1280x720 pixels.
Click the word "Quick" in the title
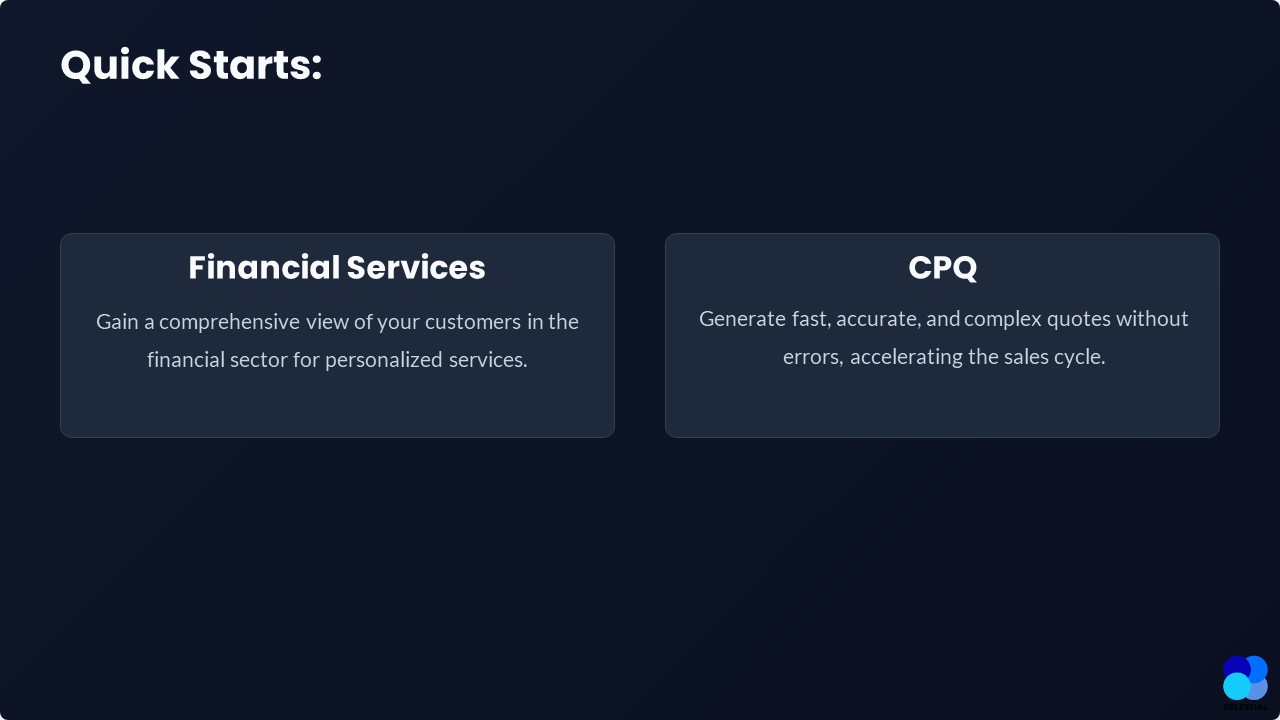point(122,65)
